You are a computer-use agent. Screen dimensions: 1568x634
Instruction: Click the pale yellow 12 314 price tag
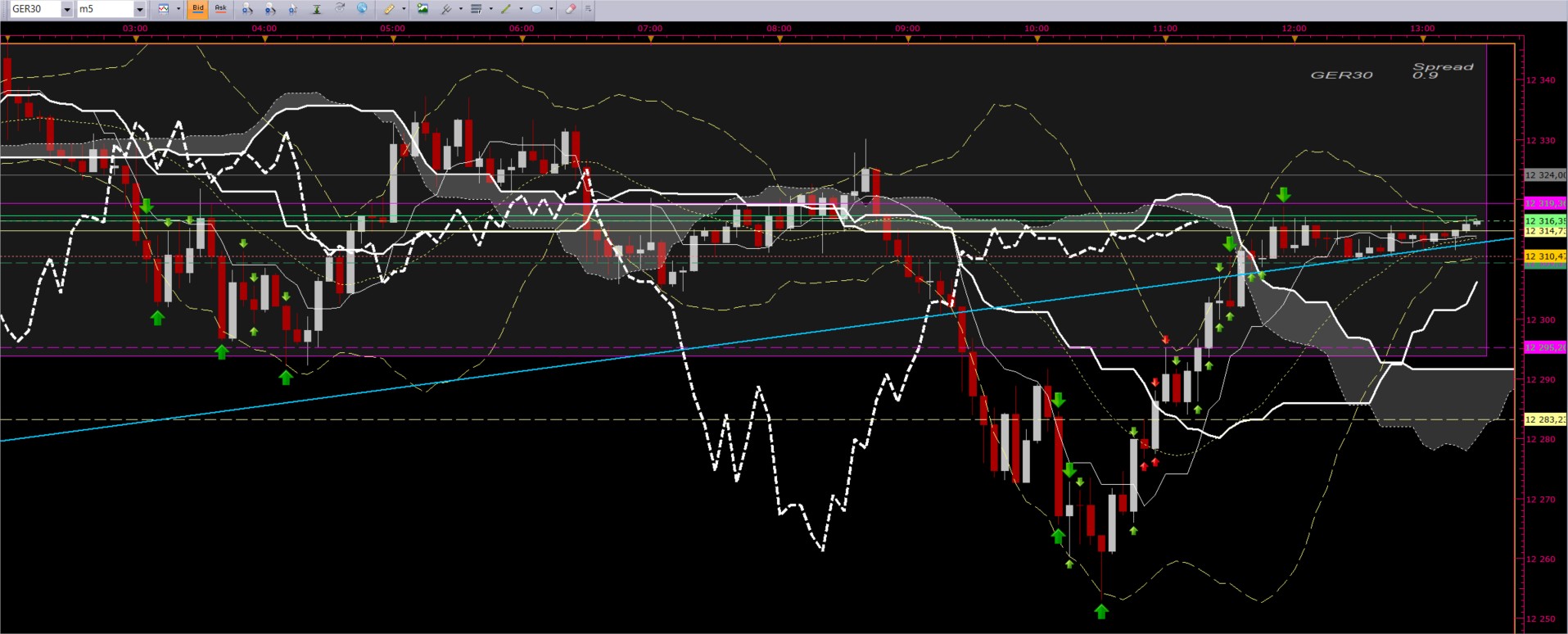[1545, 231]
